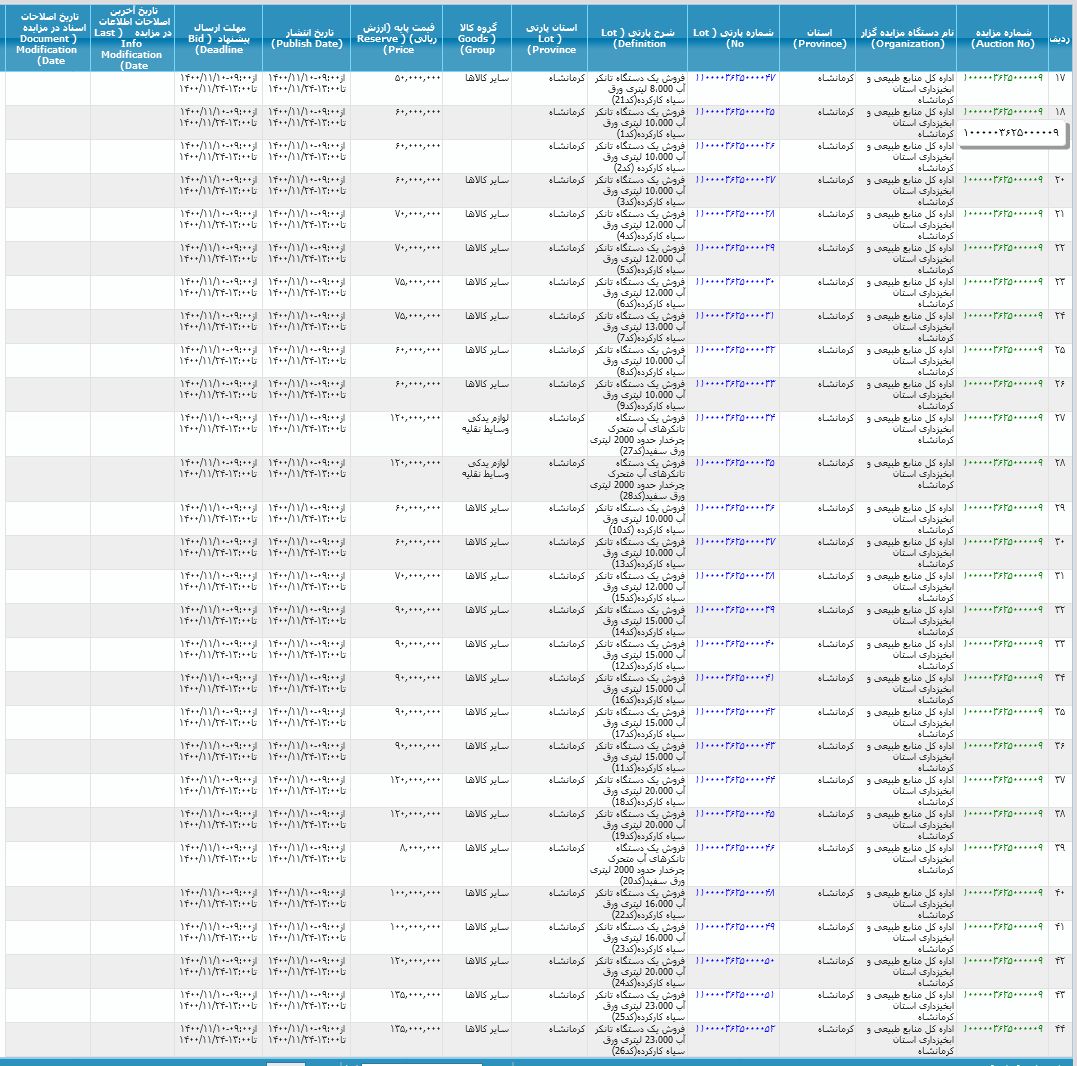1077x1066 pixels.
Task: Click the Last Info Modification Date header
Action: point(132,38)
